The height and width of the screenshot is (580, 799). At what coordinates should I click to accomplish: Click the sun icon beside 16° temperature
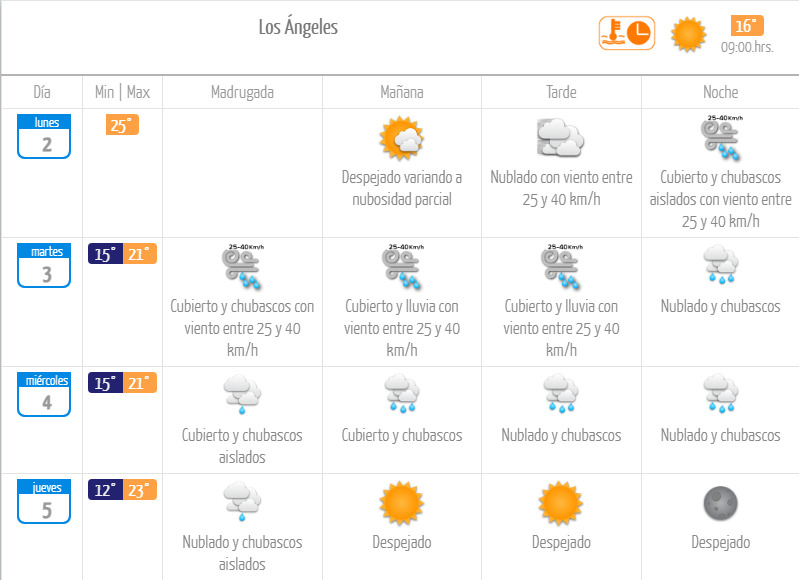point(688,34)
